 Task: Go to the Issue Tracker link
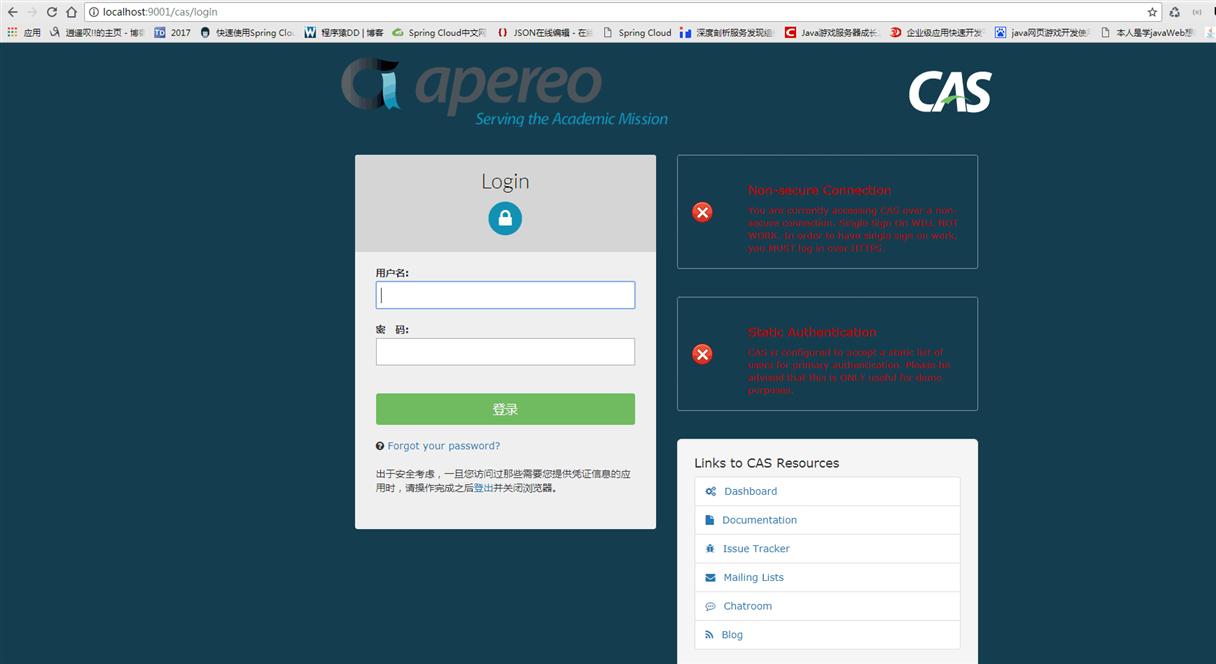click(x=756, y=549)
